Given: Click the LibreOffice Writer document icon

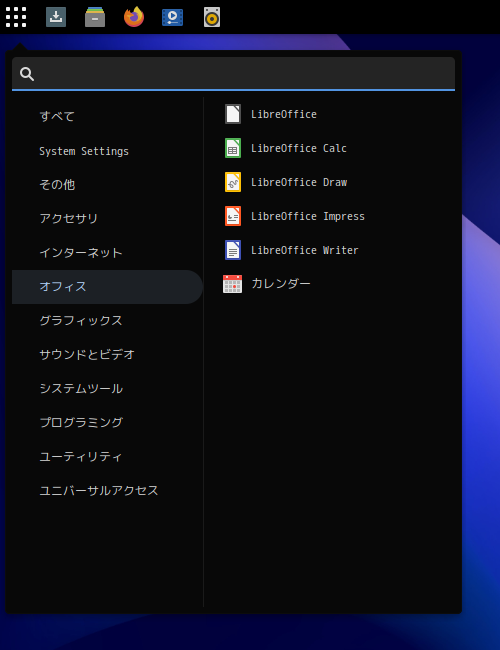Looking at the screenshot, I should pyautogui.click(x=233, y=250).
